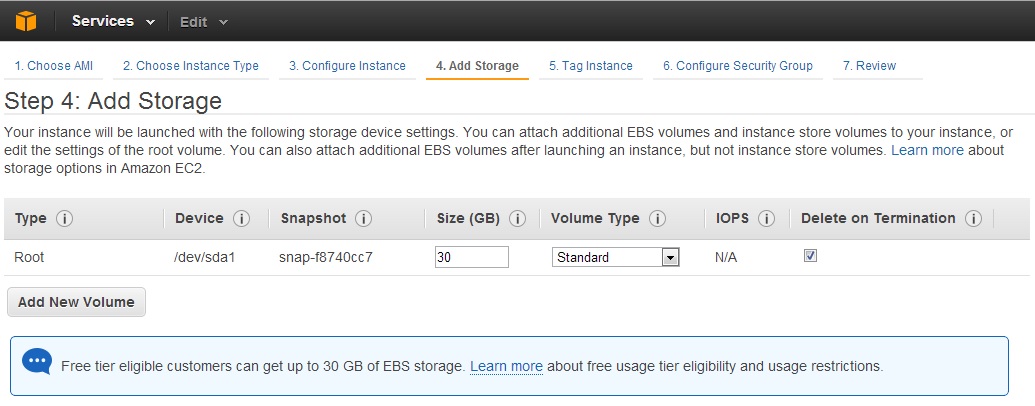The image size is (1035, 406).
Task: Switch to 3. Configure Instance tab
Action: (x=347, y=66)
